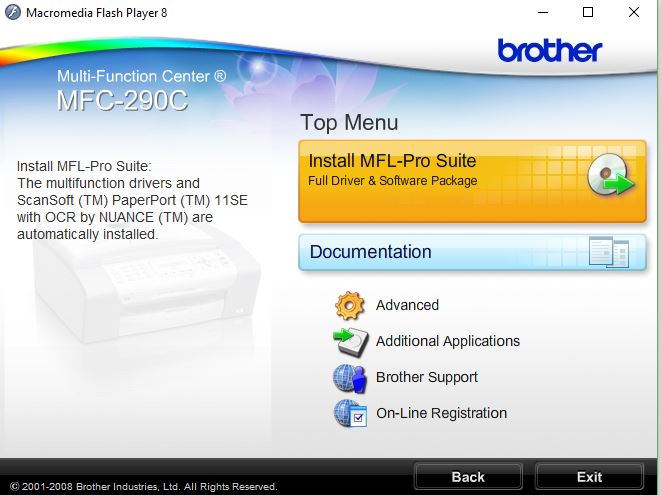Select the Advanced menu entry
Screen dimensions: 661x495
coord(407,305)
